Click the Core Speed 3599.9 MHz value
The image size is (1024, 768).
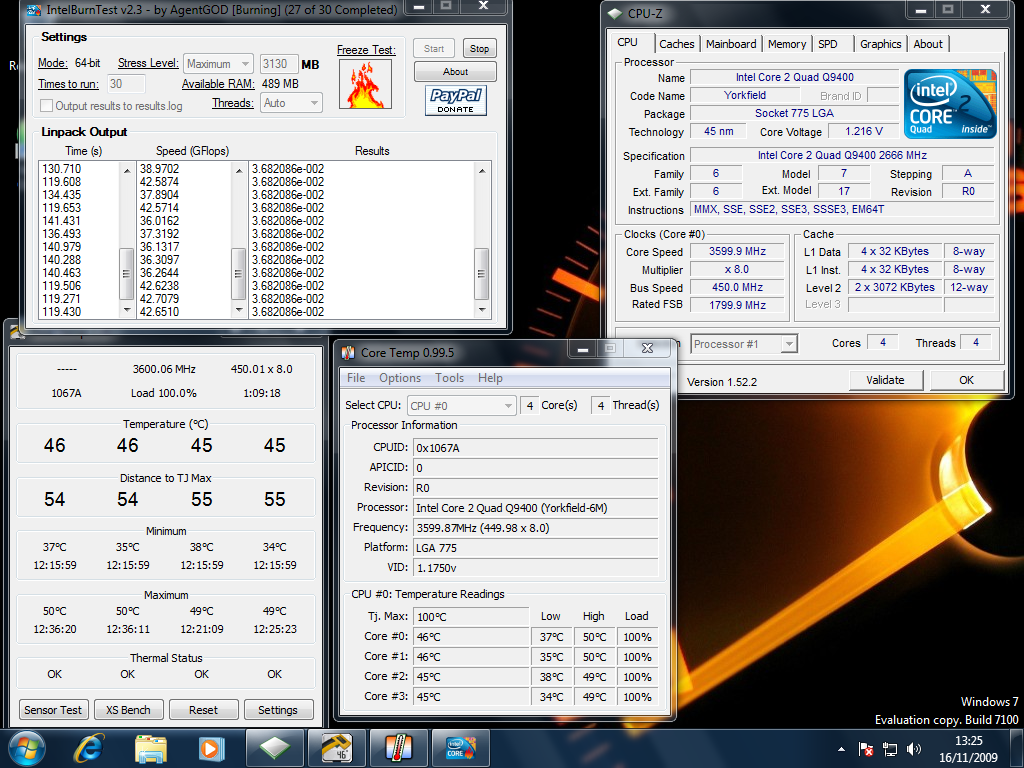[x=737, y=251]
